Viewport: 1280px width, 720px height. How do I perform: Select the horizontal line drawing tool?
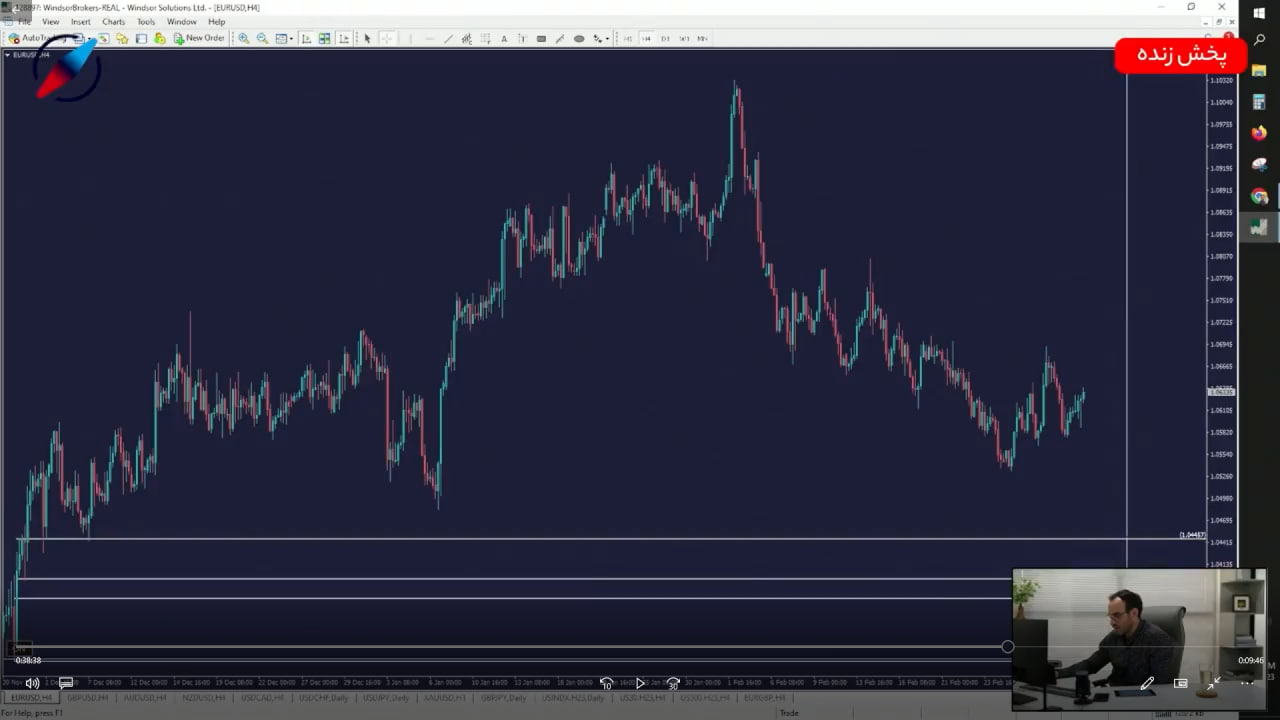[430, 38]
